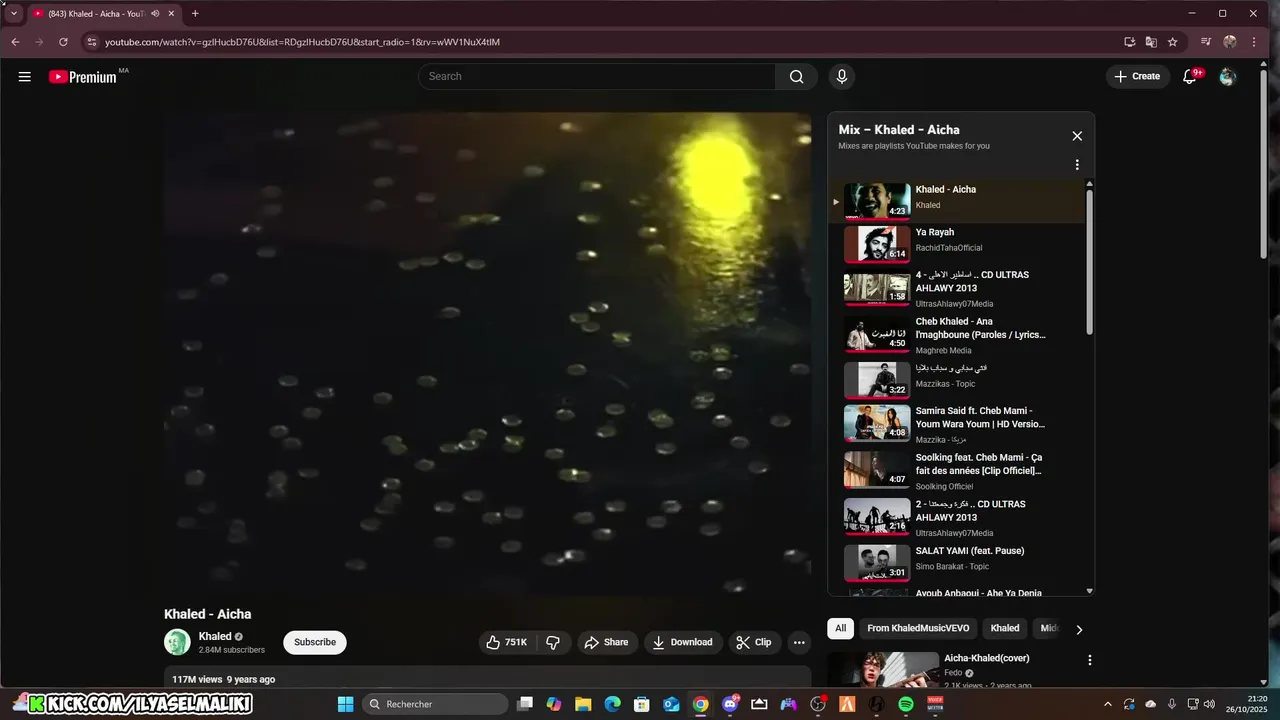This screenshot has width=1280, height=720.
Task: Click into the YouTube search field
Action: click(x=597, y=76)
